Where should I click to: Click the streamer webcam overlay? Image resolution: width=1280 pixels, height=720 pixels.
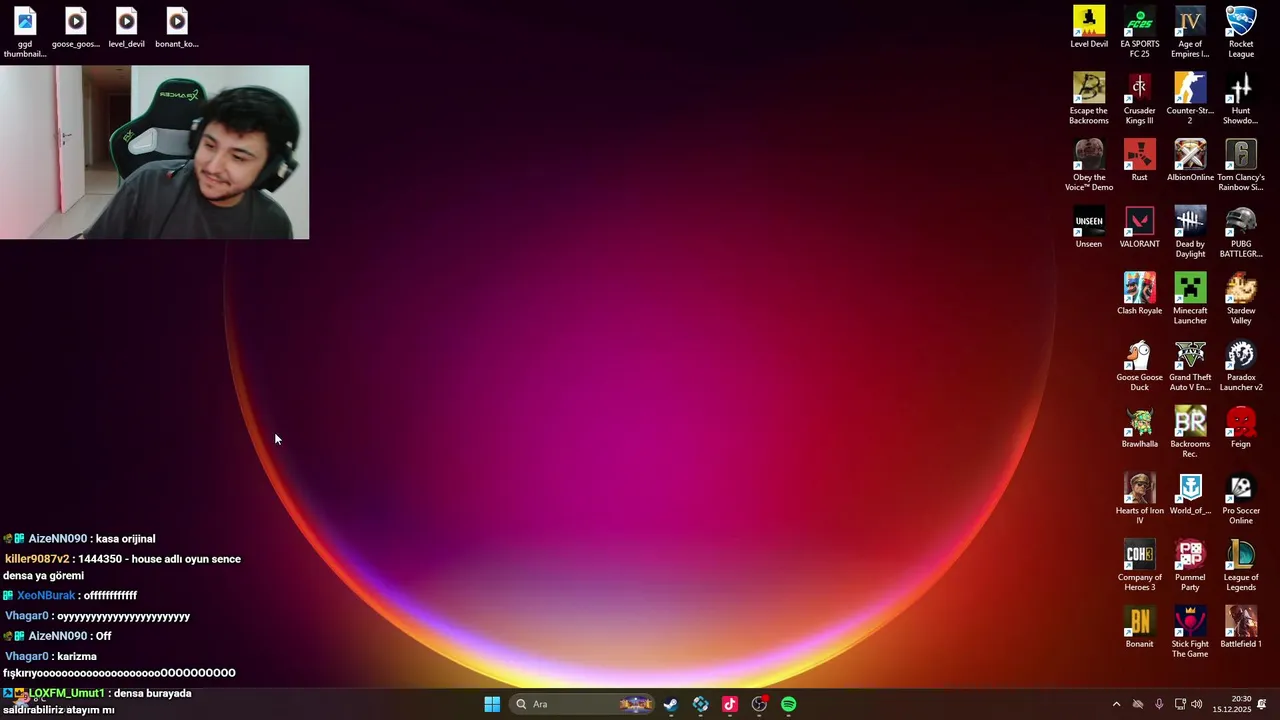tap(155, 152)
